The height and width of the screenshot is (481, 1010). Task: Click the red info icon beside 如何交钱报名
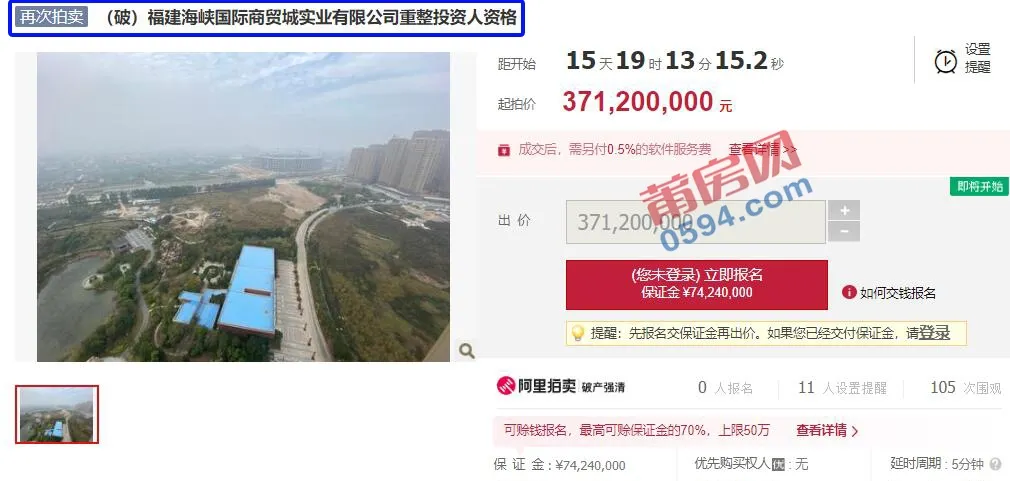(x=849, y=292)
